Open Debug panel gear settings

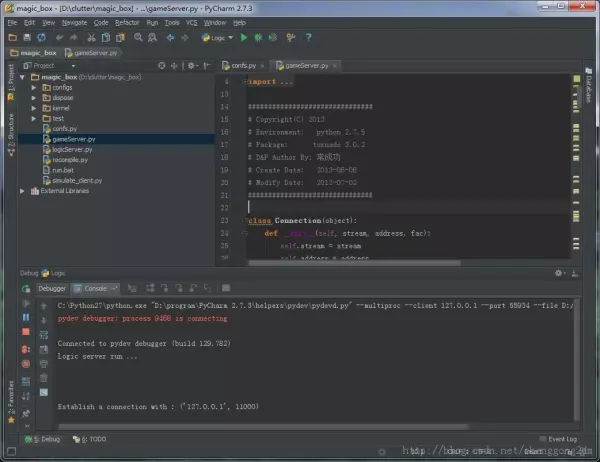click(x=560, y=273)
